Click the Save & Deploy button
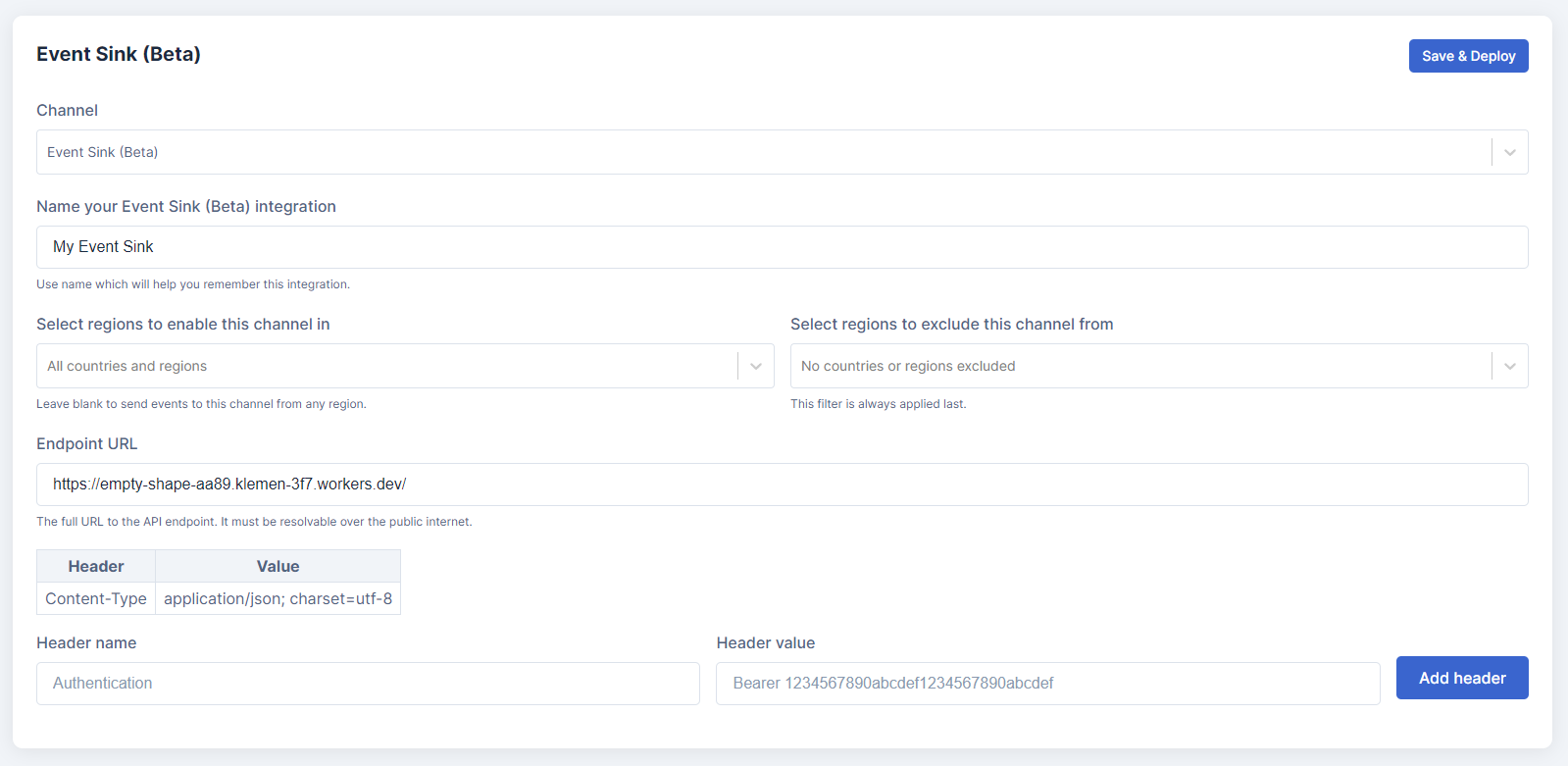1568x766 pixels. tap(1468, 56)
